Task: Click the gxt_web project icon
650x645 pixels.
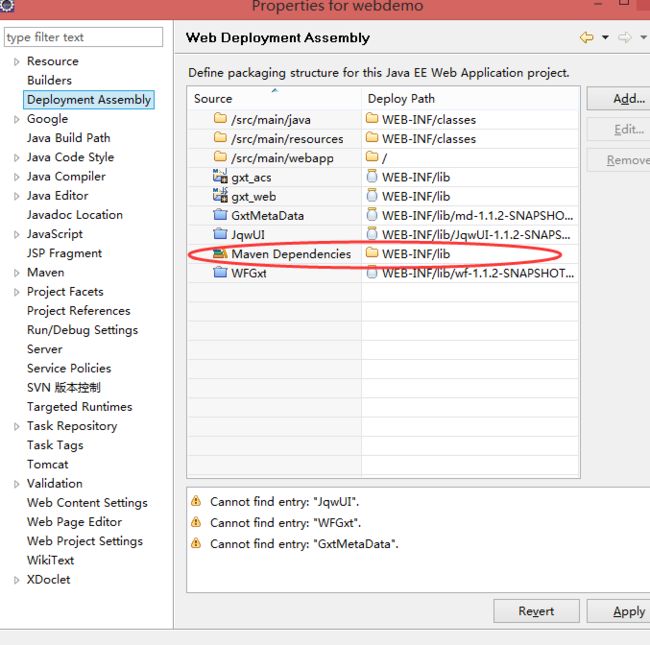Action: coord(221,196)
